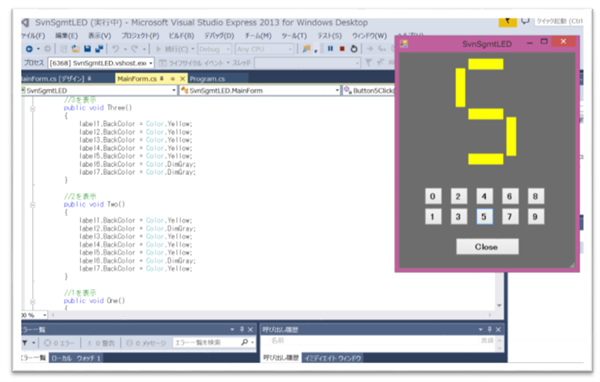
Task: Open the SvnSgmtLED.MainForm class dropdown
Action: (260, 91)
